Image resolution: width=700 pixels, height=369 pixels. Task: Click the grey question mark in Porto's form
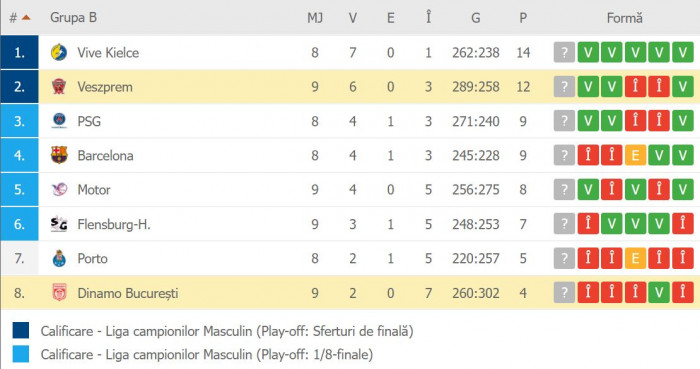pyautogui.click(x=564, y=258)
